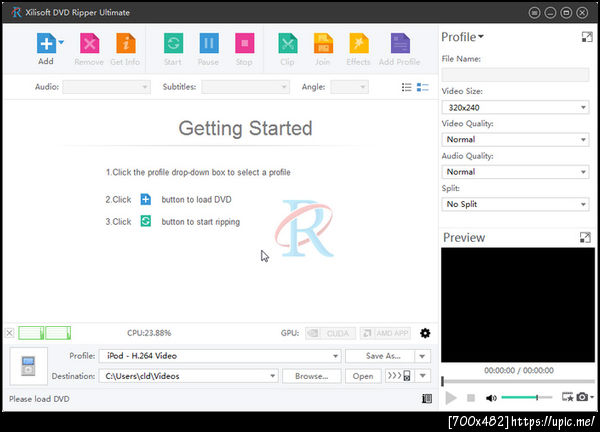This screenshot has height=432, width=600.
Task: Play the preview video
Action: tap(451, 398)
